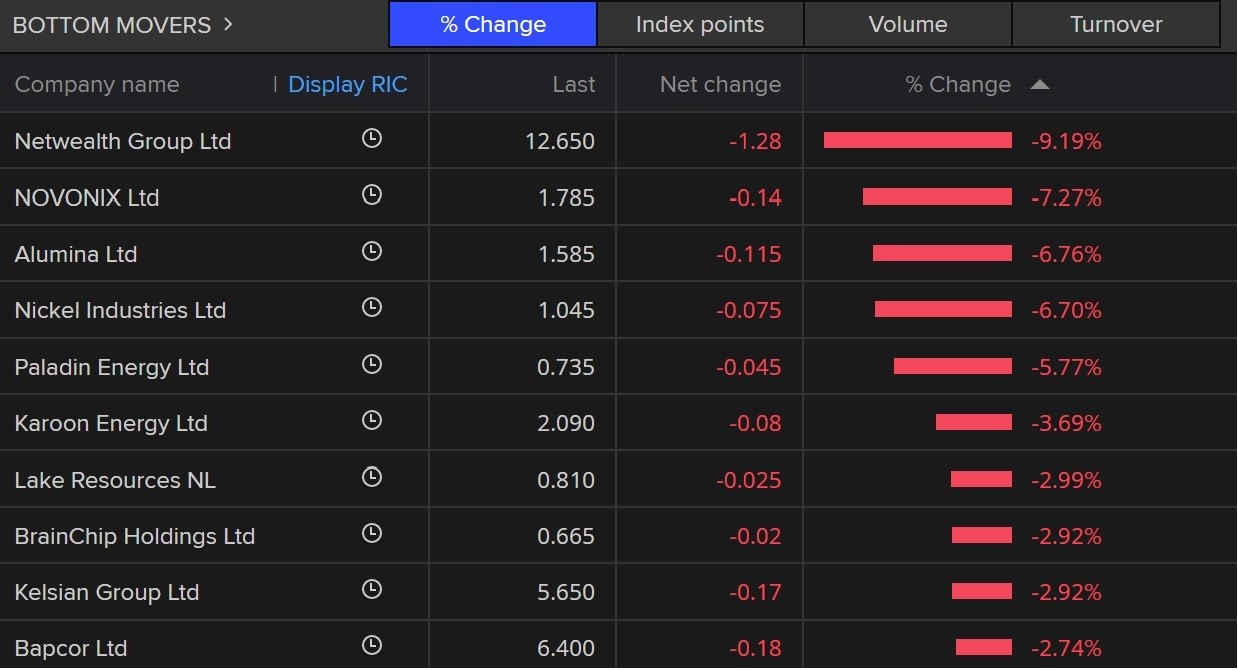Click the net change value -0.075
This screenshot has width=1238, height=670.
coord(749,310)
